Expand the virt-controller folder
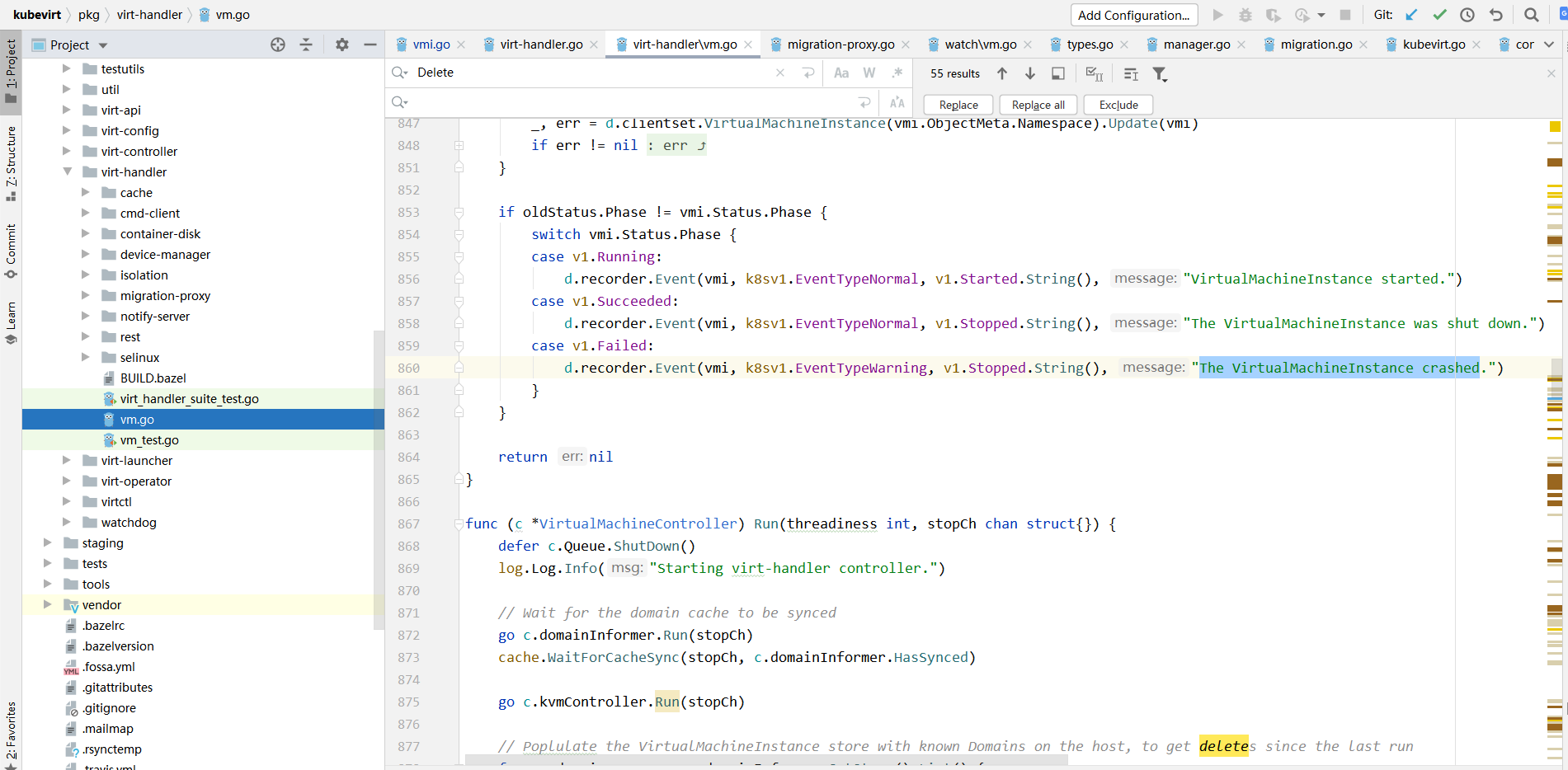Screen dimensions: 1568x770 tap(67, 151)
